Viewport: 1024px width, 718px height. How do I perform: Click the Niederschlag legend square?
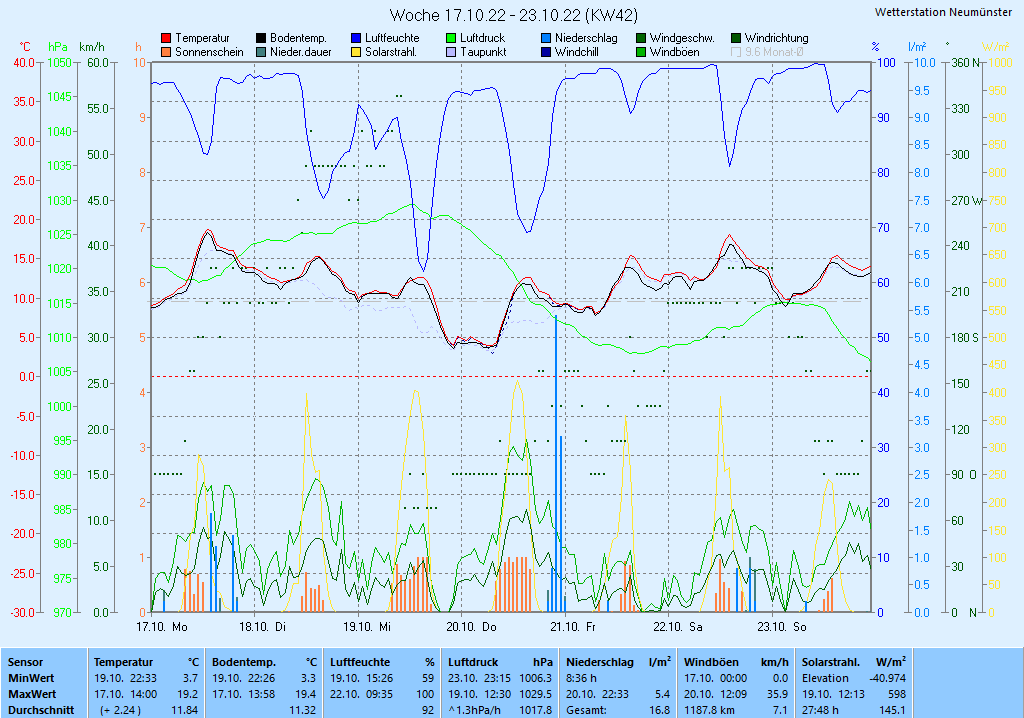pos(546,38)
